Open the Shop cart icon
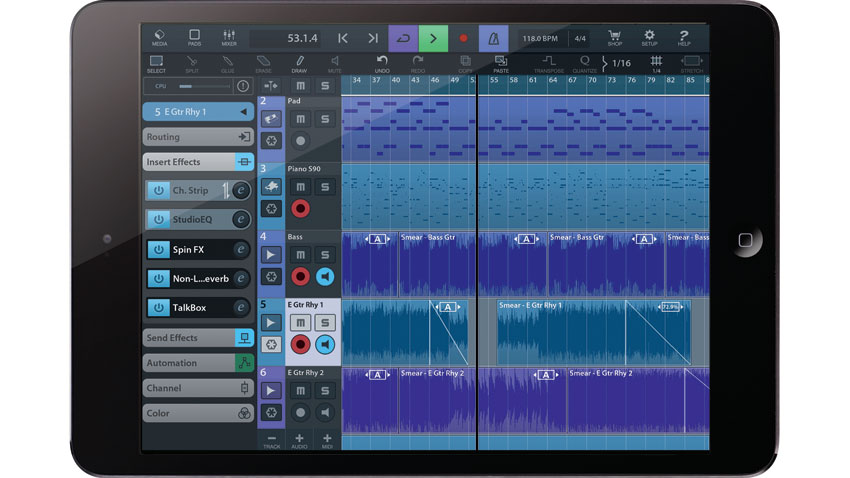This screenshot has height=478, width=850. [x=615, y=38]
